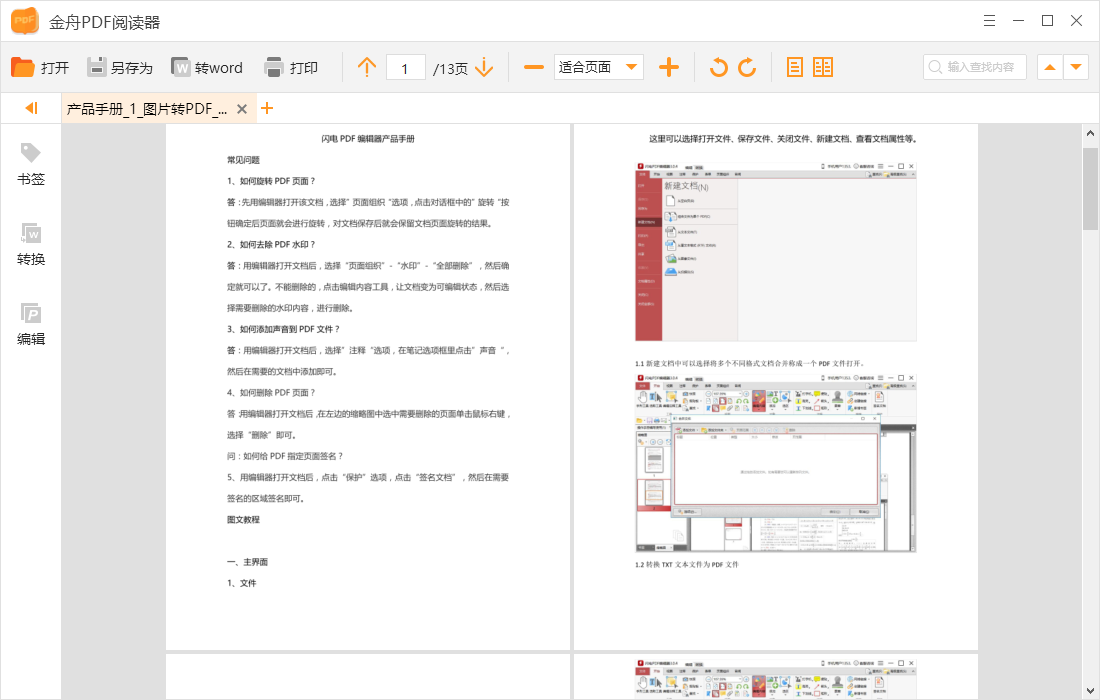Jump to next search result
1100x700 pixels.
click(1076, 67)
